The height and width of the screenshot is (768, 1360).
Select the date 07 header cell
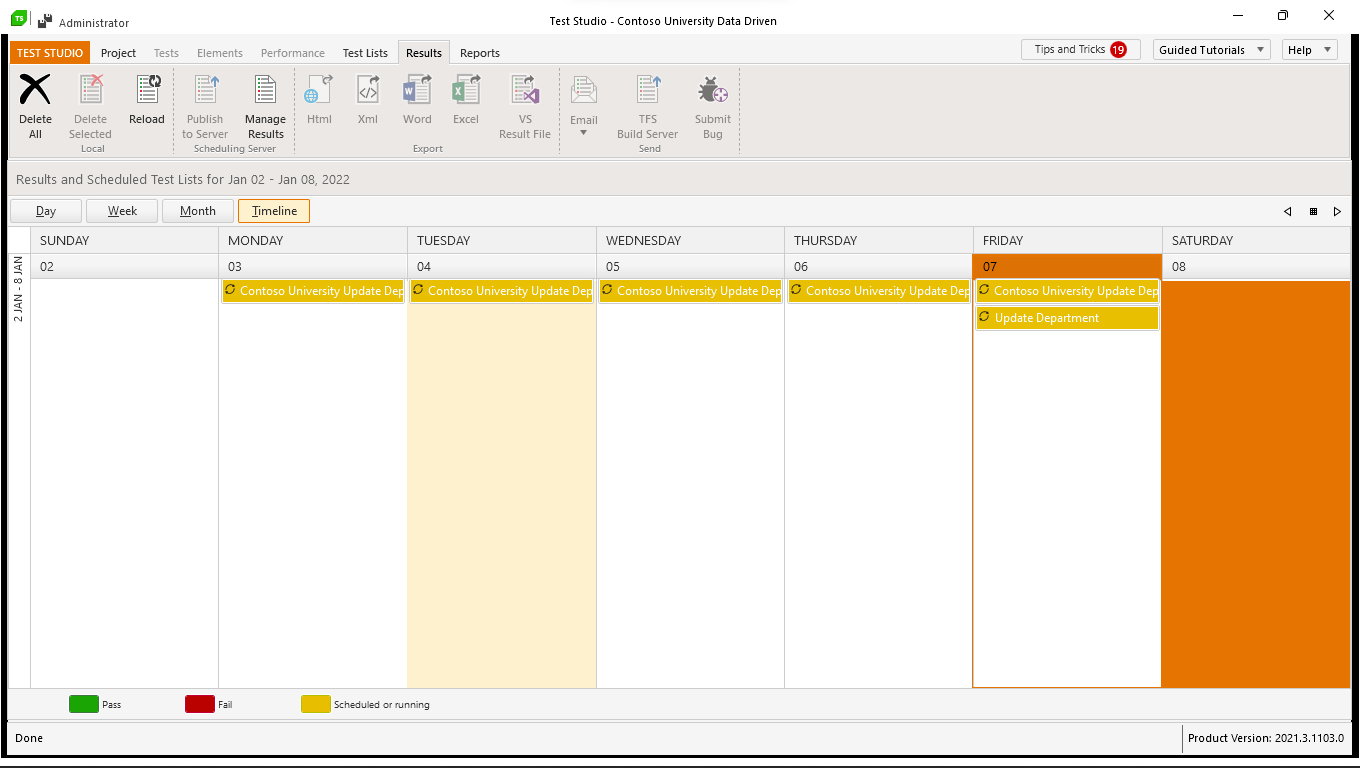pos(1067,267)
